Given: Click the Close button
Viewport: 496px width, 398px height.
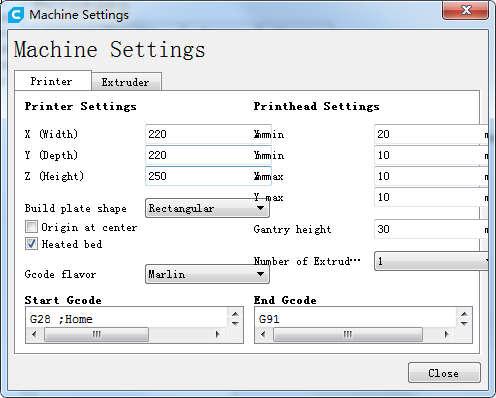Looking at the screenshot, I should (444, 373).
